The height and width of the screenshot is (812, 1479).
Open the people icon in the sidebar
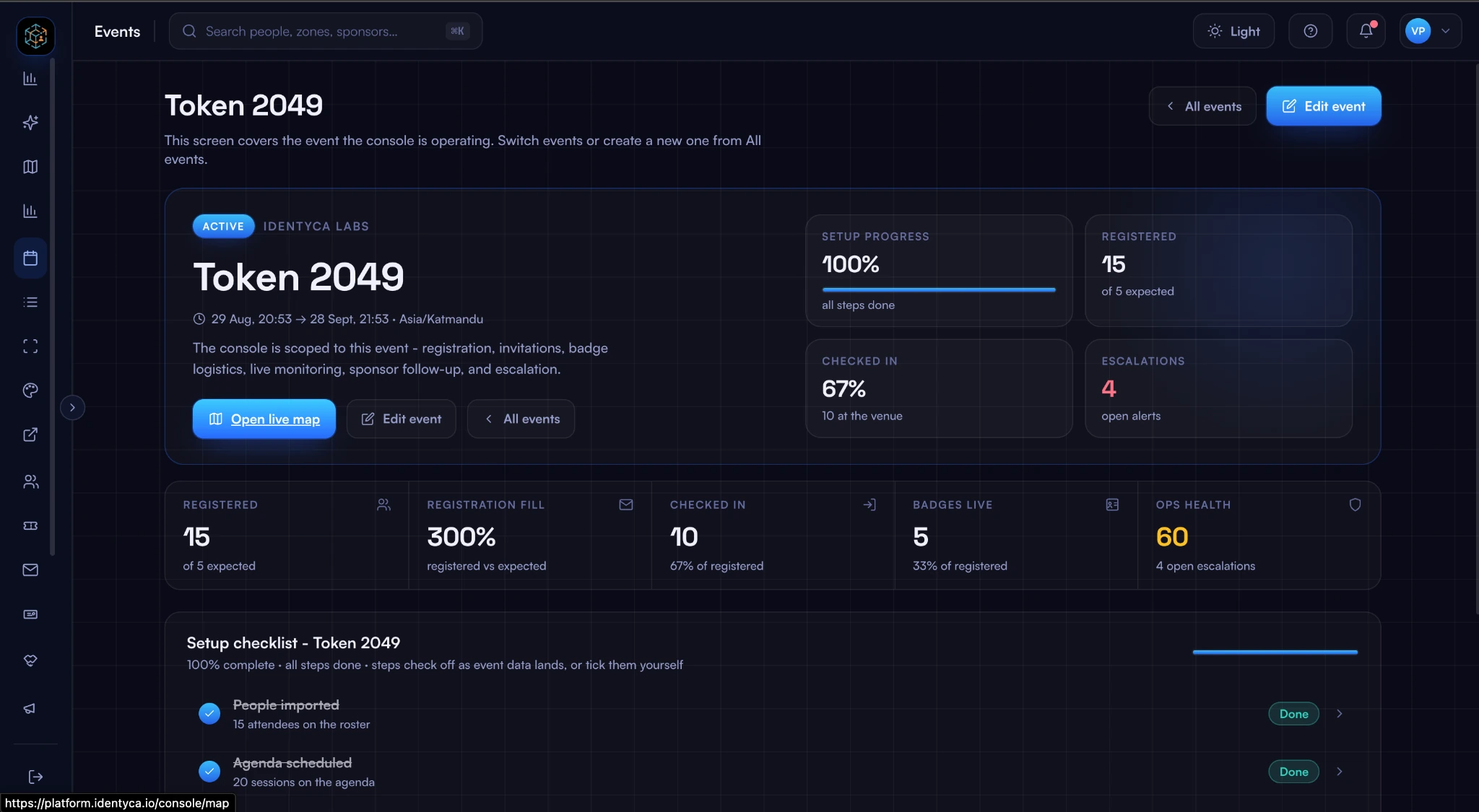[x=30, y=481]
